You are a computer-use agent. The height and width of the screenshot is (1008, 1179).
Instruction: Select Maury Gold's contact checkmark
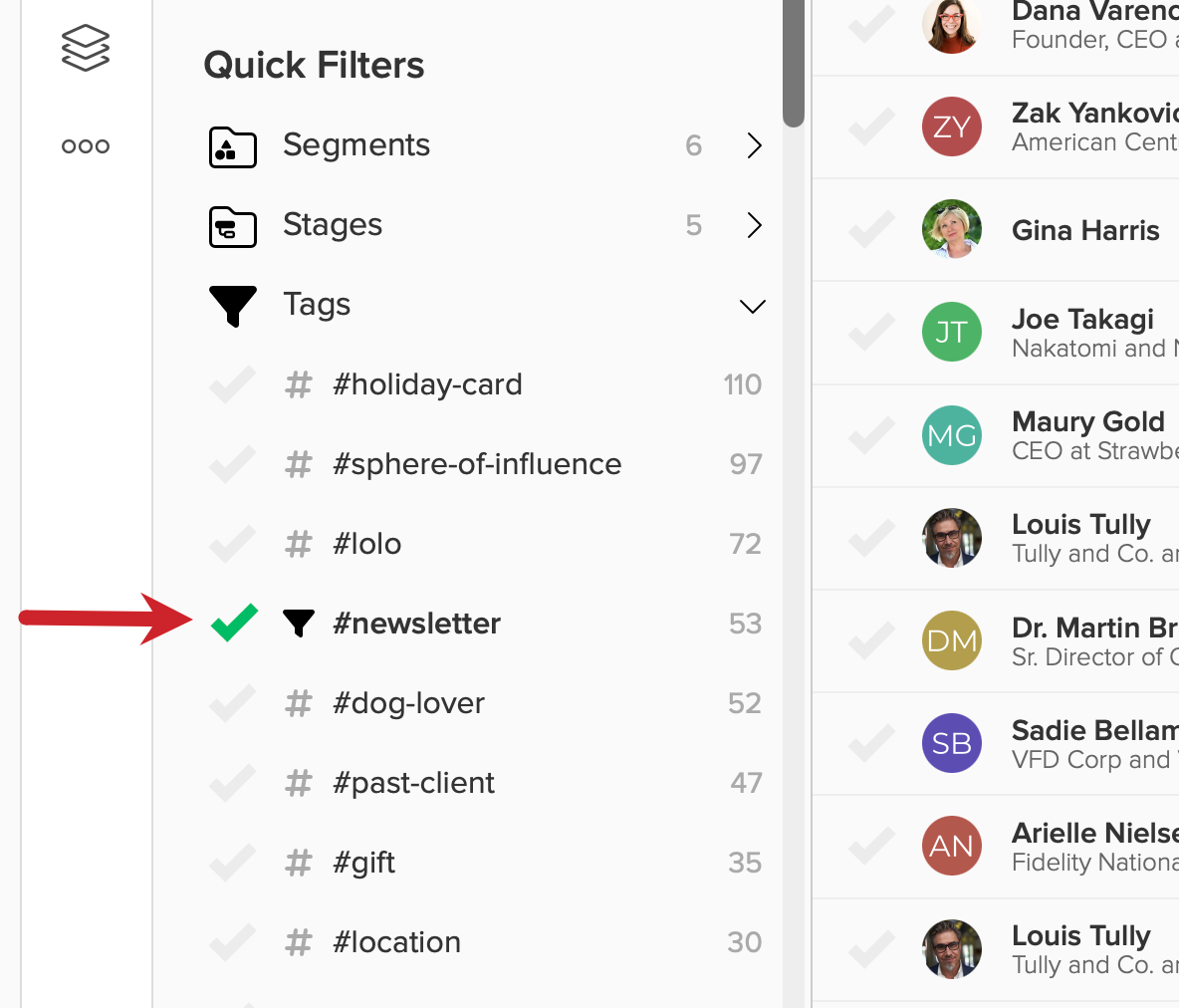(871, 435)
